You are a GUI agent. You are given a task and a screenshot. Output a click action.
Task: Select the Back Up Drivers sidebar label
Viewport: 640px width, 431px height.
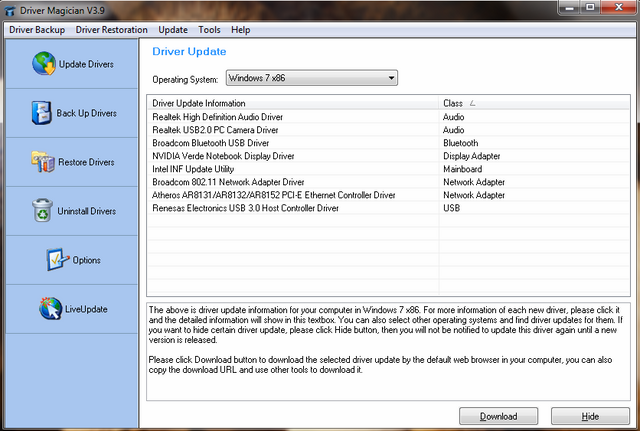[x=87, y=113]
